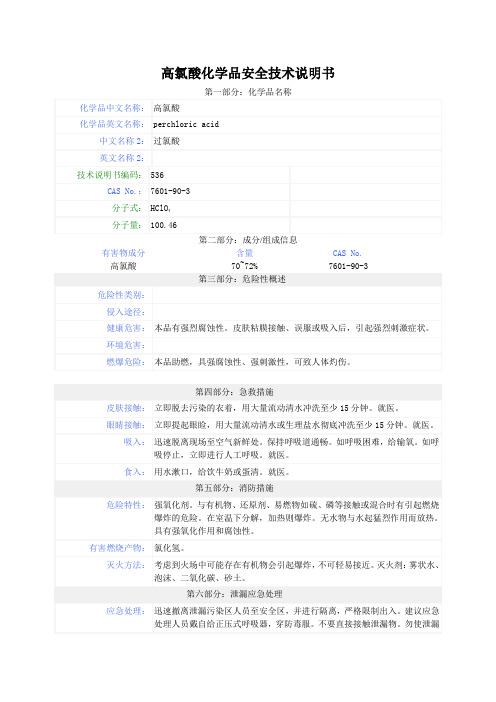Click heading 第四部分：急救措施
496x702 pixels.
(234, 392)
